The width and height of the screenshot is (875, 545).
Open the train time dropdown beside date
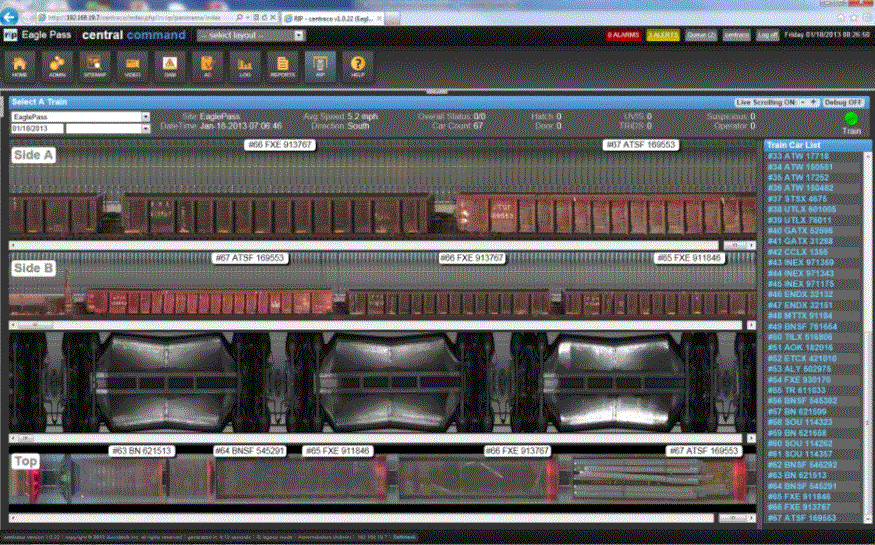pos(108,128)
